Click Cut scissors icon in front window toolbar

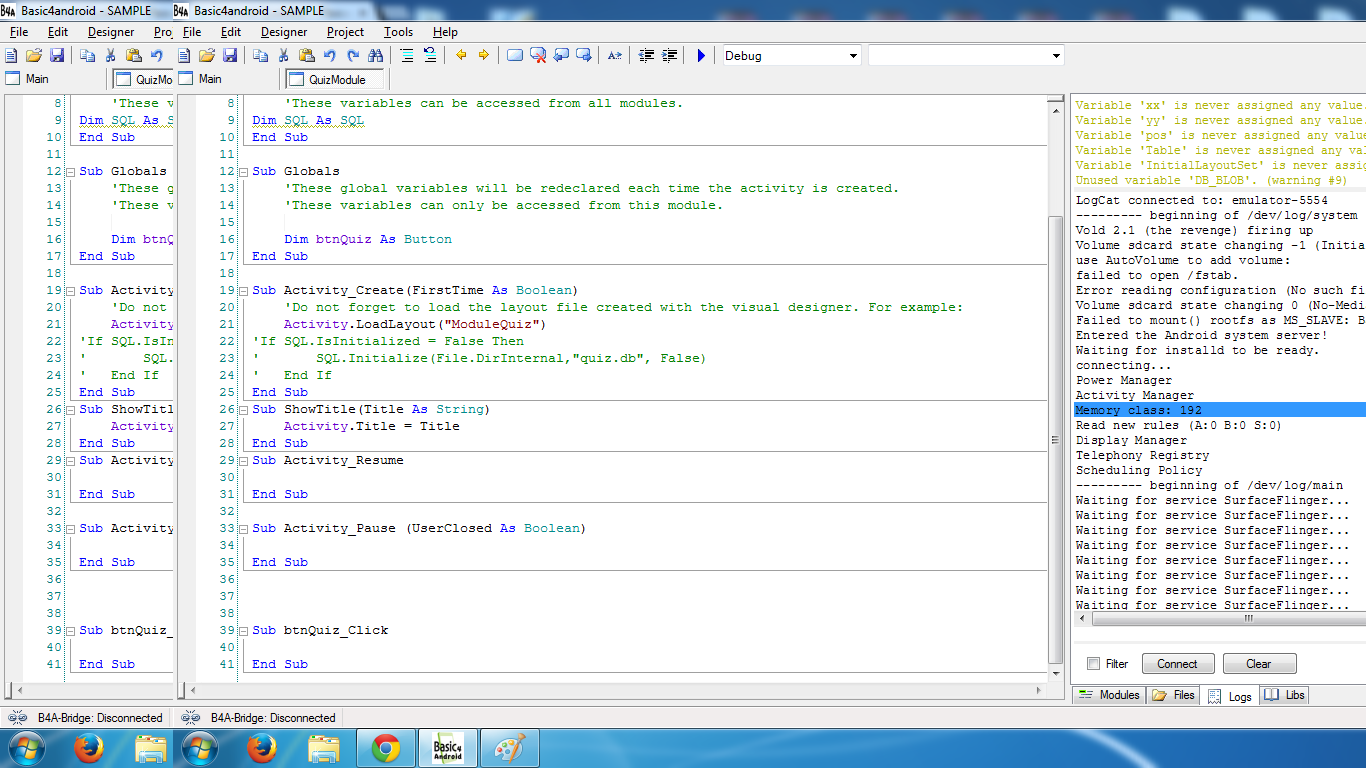[284, 56]
